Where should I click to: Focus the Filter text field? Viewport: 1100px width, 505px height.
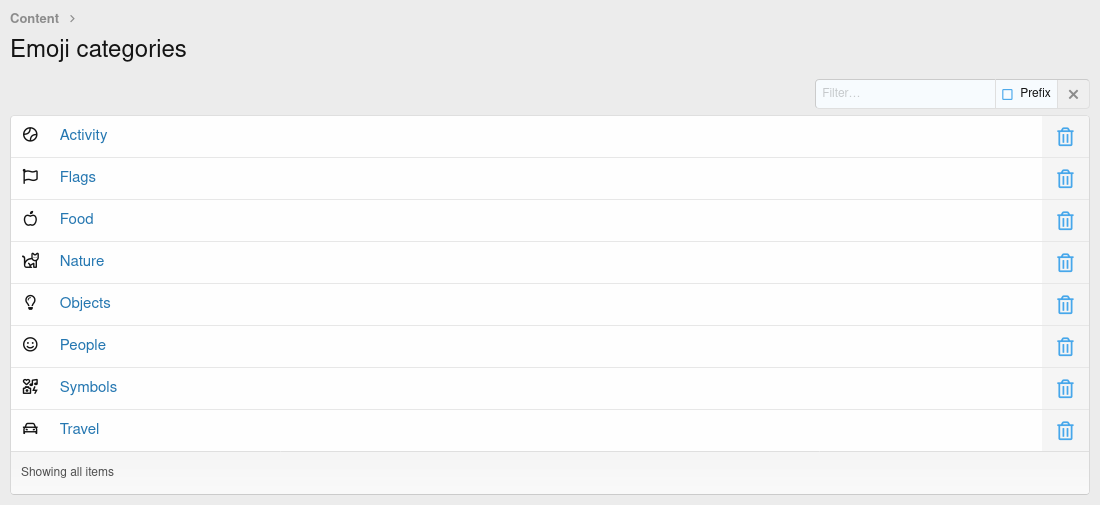[905, 94]
